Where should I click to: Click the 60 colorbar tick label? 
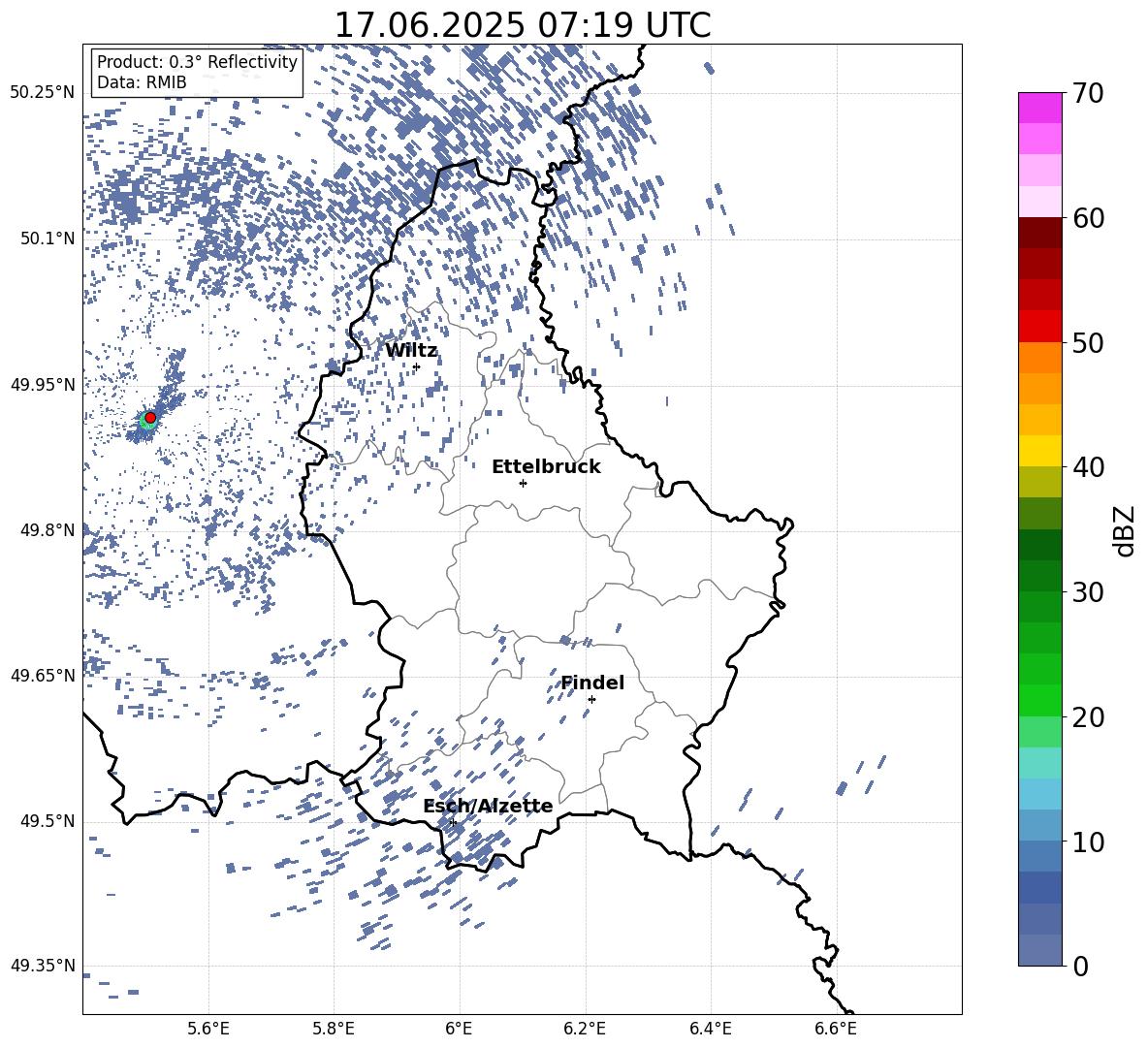pyautogui.click(x=1088, y=218)
